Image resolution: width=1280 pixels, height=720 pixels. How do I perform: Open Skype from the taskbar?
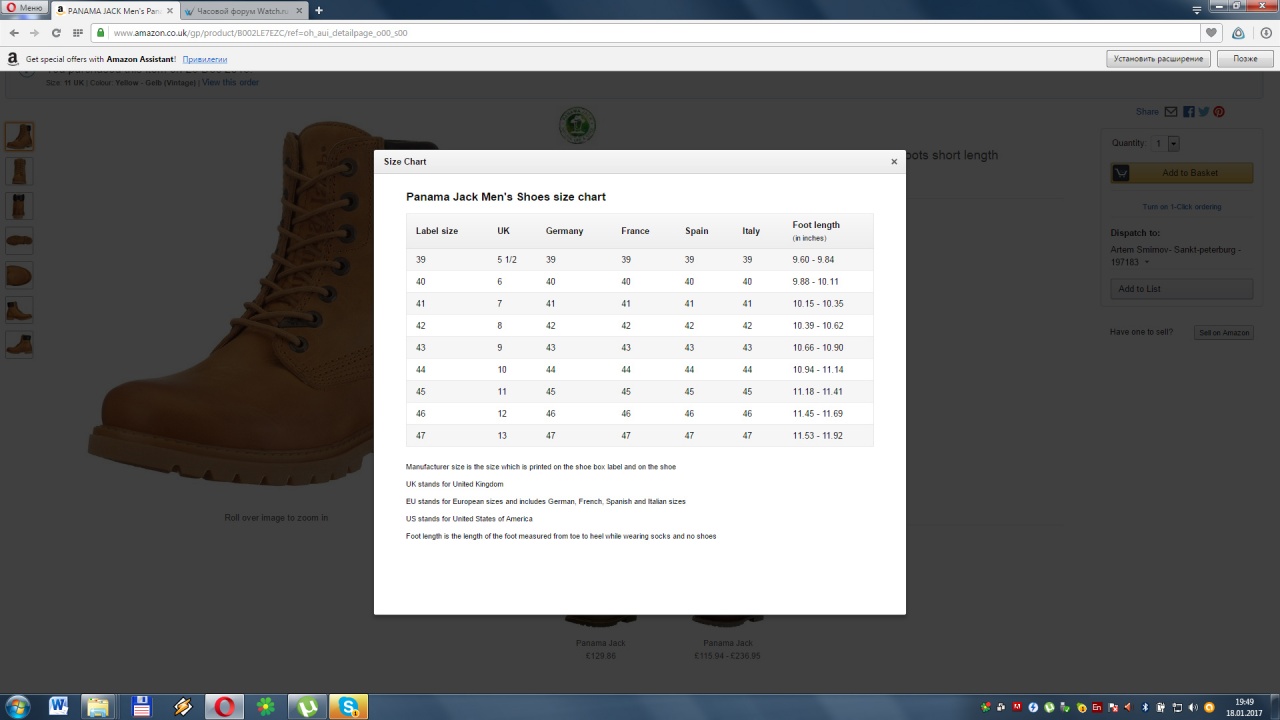point(349,707)
